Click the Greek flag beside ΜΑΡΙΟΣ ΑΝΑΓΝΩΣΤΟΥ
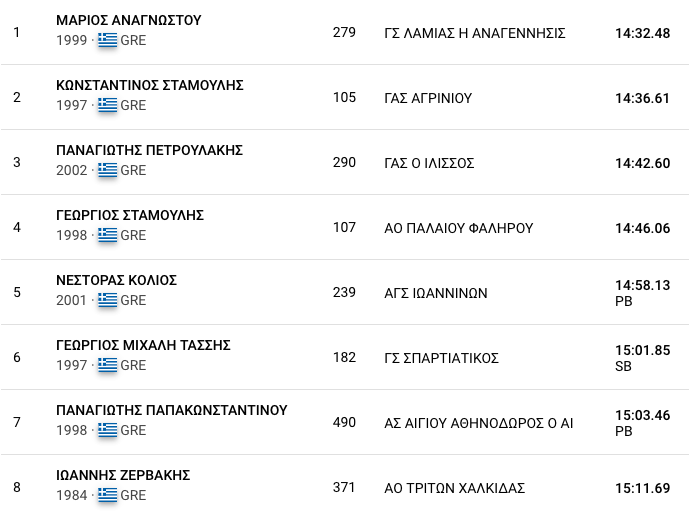This screenshot has height=518, width=695. click(107, 40)
